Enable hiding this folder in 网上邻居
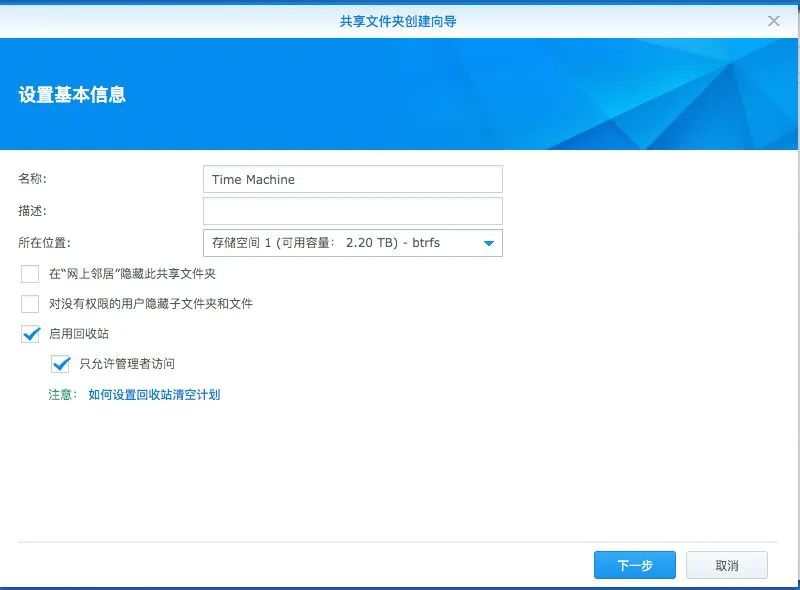This screenshot has height=590, width=800. [29, 271]
